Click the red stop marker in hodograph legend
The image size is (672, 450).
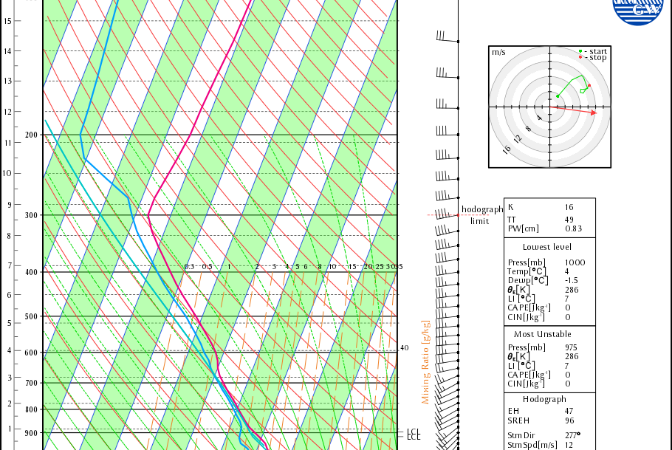(580, 58)
